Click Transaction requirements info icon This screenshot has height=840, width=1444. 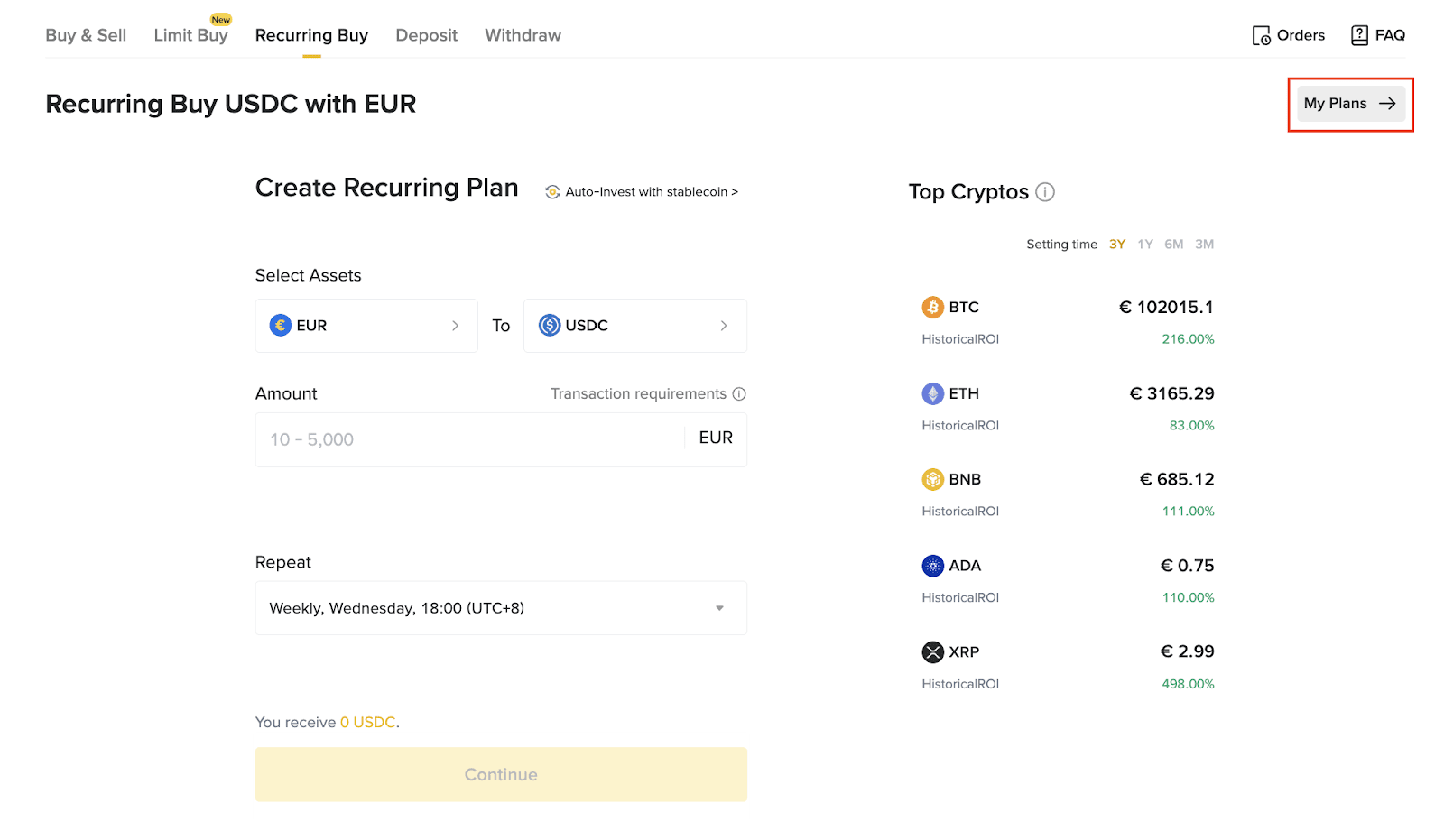coord(739,394)
